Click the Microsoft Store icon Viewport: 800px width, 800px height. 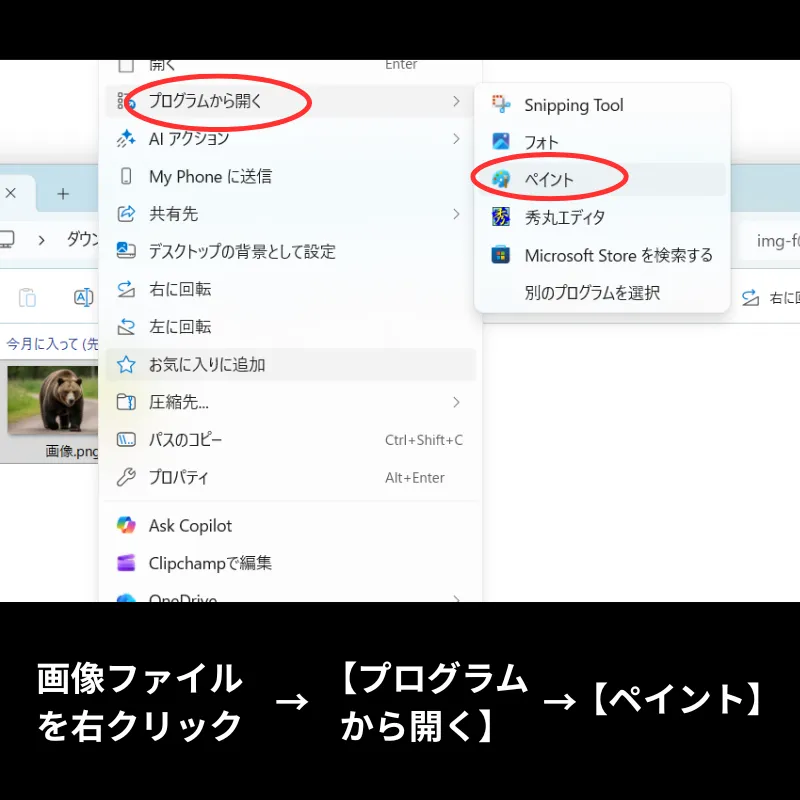tap(501, 255)
